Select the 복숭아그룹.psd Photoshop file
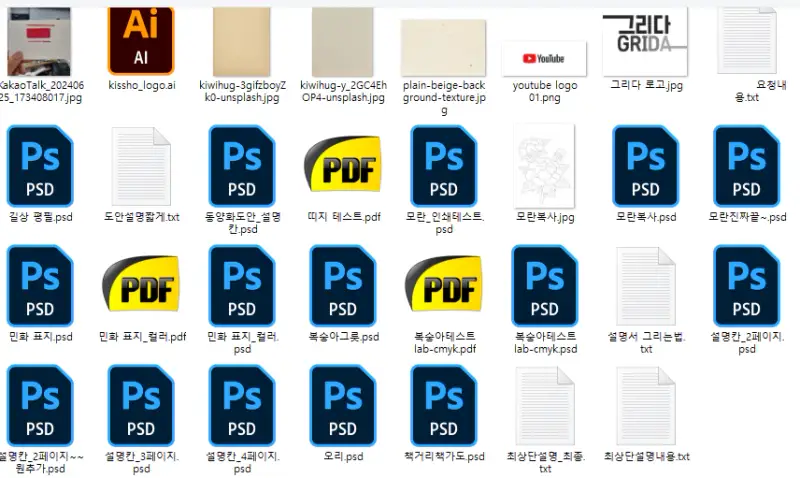 coord(343,286)
